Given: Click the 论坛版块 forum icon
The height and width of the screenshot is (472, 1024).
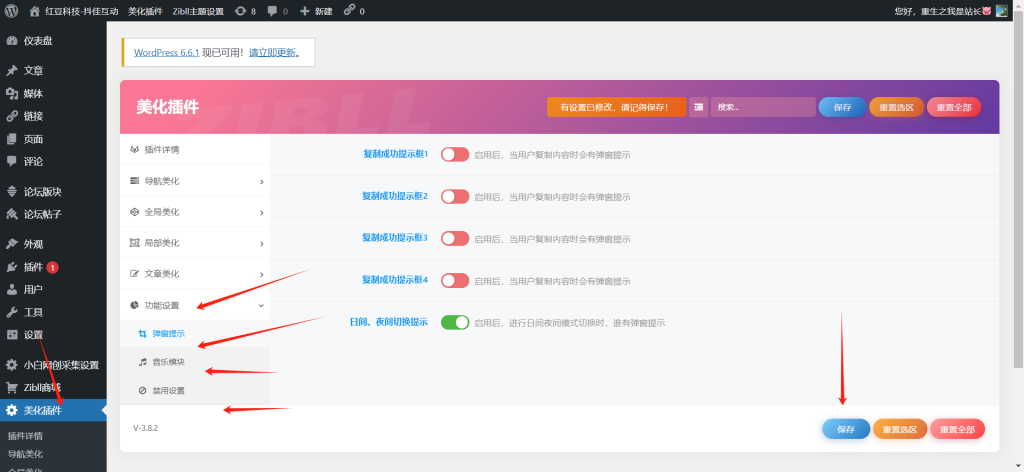Looking at the screenshot, I should pos(12,191).
